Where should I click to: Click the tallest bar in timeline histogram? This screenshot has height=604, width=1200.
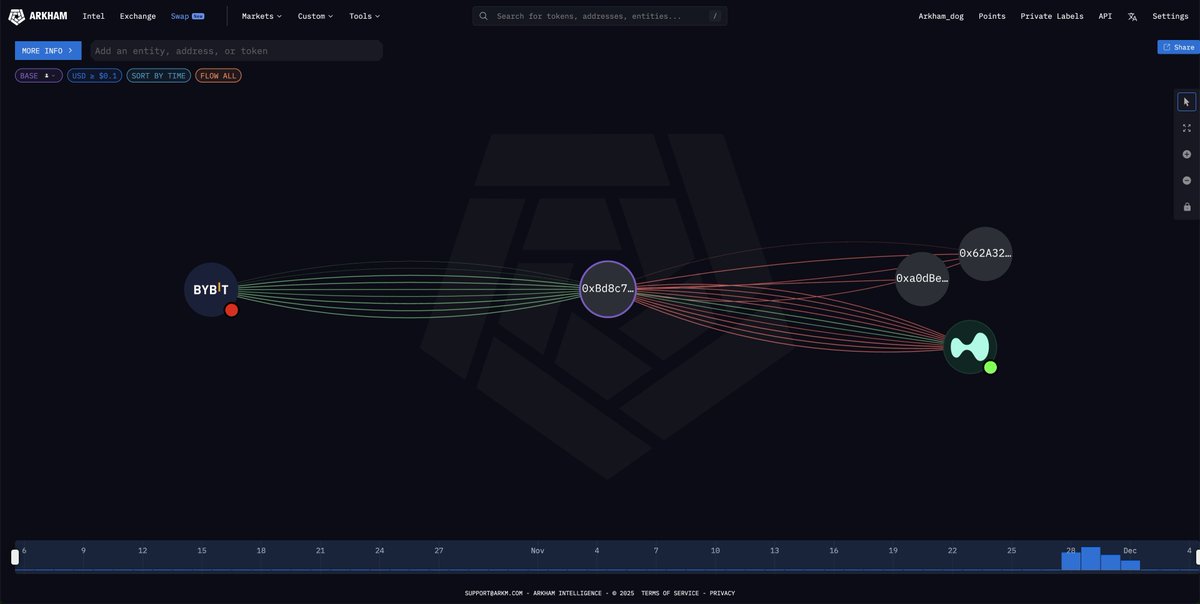[x=1090, y=559]
